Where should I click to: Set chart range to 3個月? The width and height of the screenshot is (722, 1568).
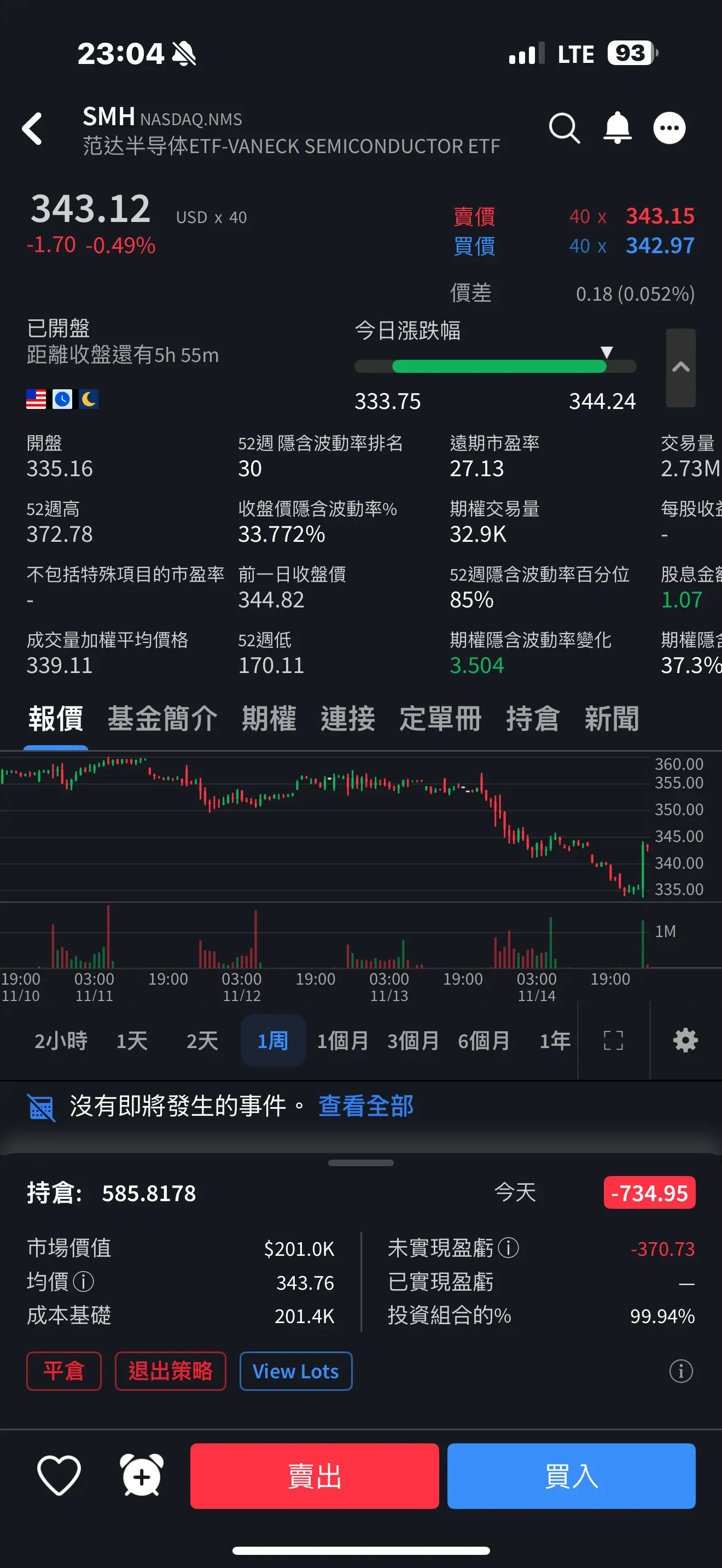[x=414, y=1041]
